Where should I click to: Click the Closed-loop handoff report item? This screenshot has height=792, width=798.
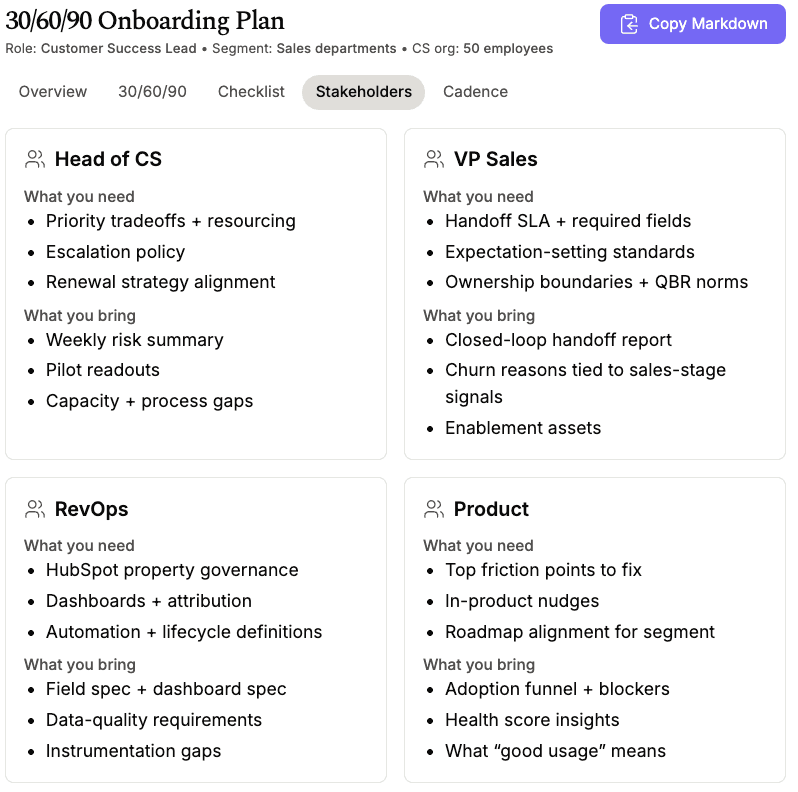click(558, 340)
